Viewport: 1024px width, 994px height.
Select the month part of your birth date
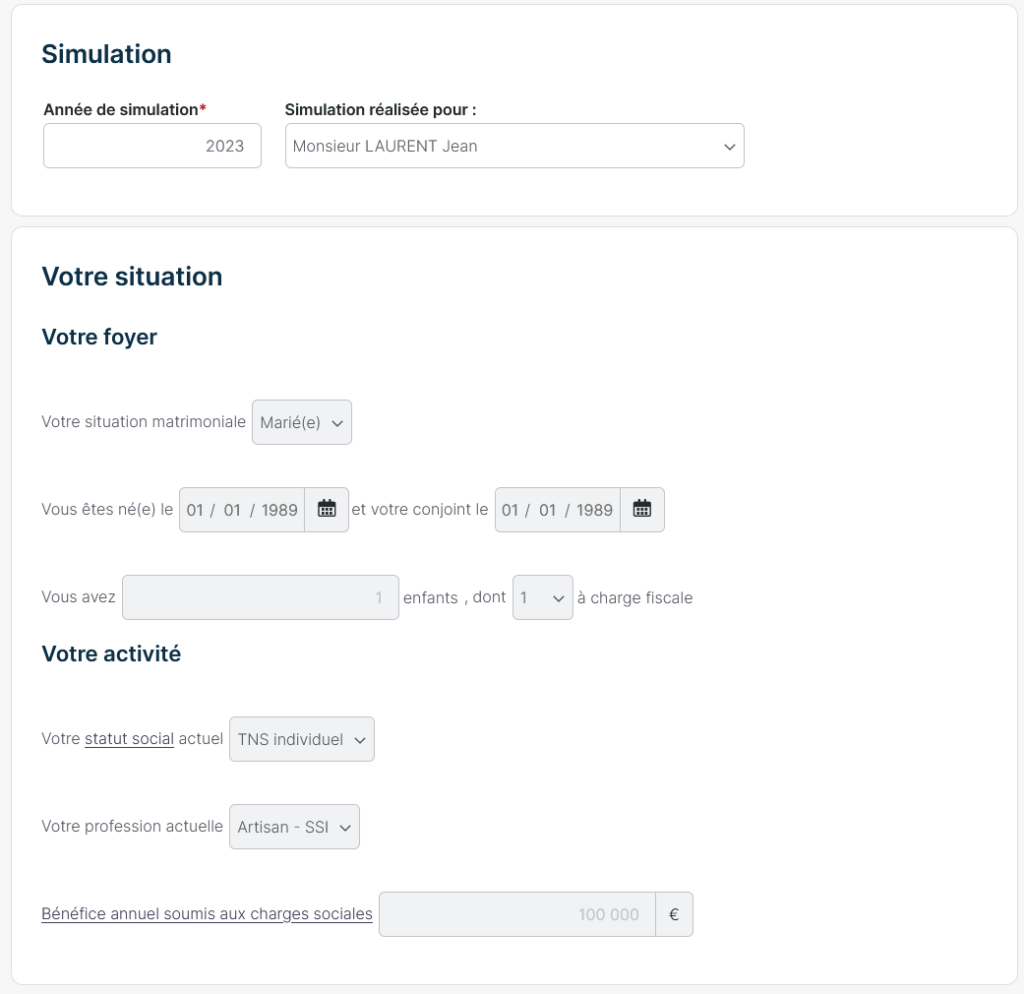232,510
